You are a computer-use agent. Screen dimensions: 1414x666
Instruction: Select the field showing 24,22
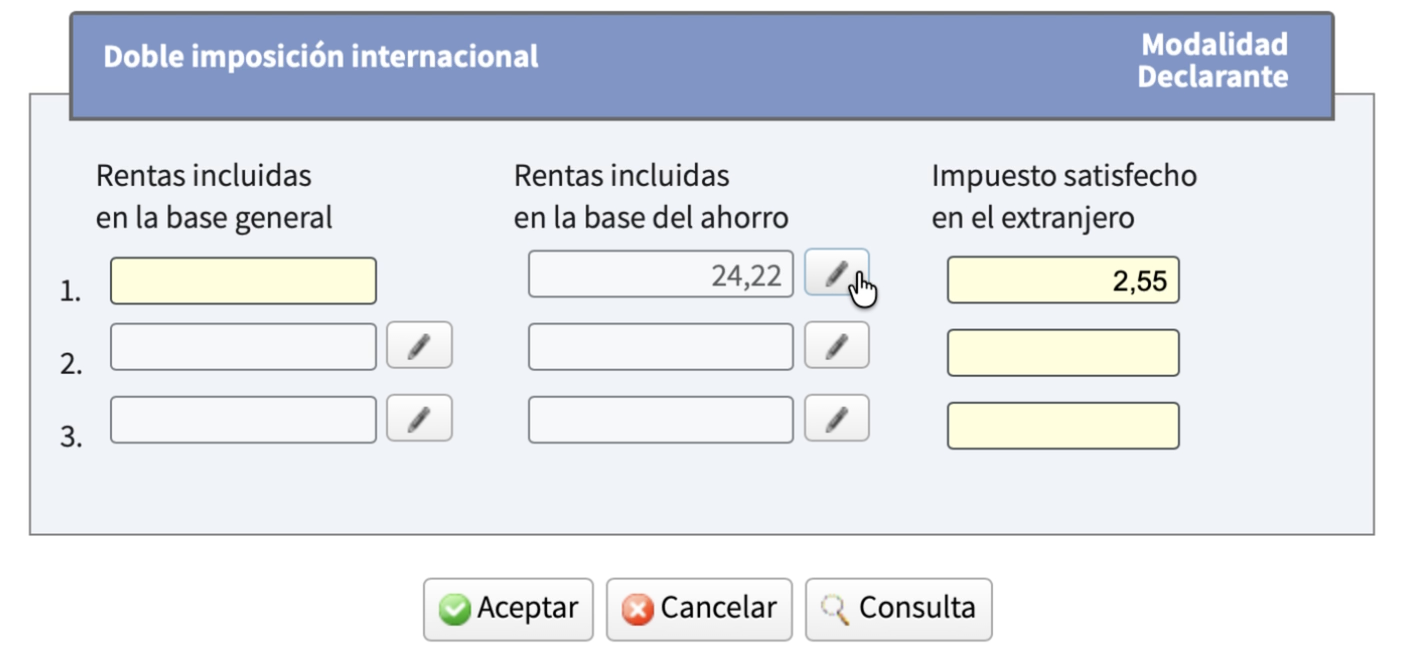coord(660,274)
